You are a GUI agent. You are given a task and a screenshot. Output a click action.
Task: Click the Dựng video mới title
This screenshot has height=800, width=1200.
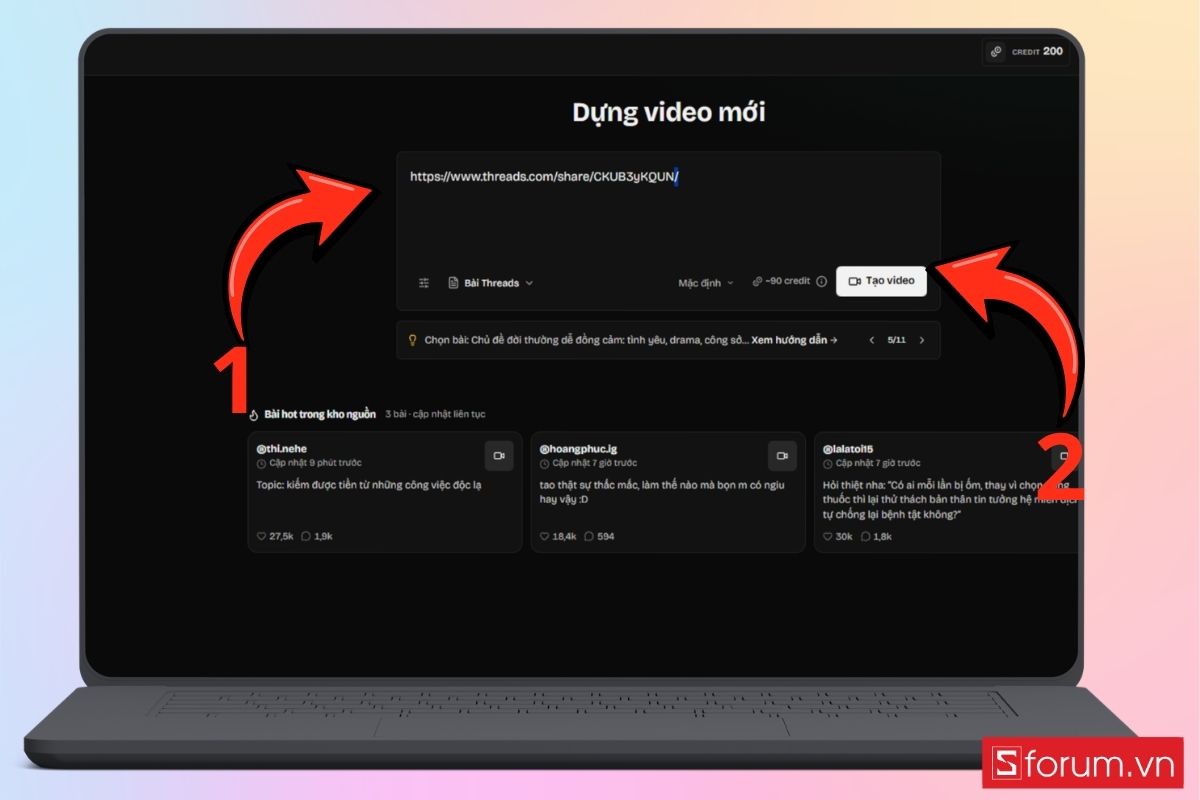[x=668, y=112]
